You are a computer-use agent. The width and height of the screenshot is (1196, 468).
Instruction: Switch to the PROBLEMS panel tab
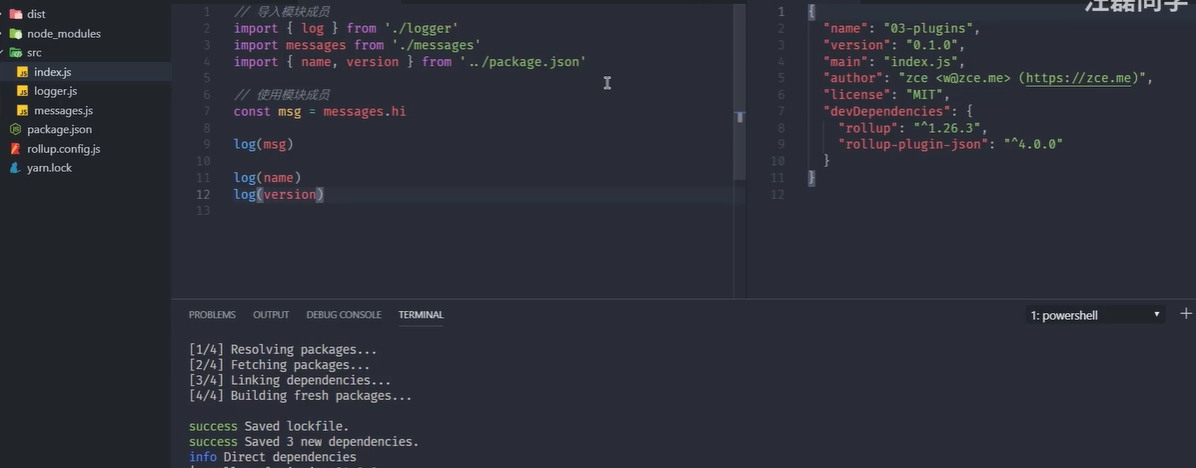[x=212, y=315]
